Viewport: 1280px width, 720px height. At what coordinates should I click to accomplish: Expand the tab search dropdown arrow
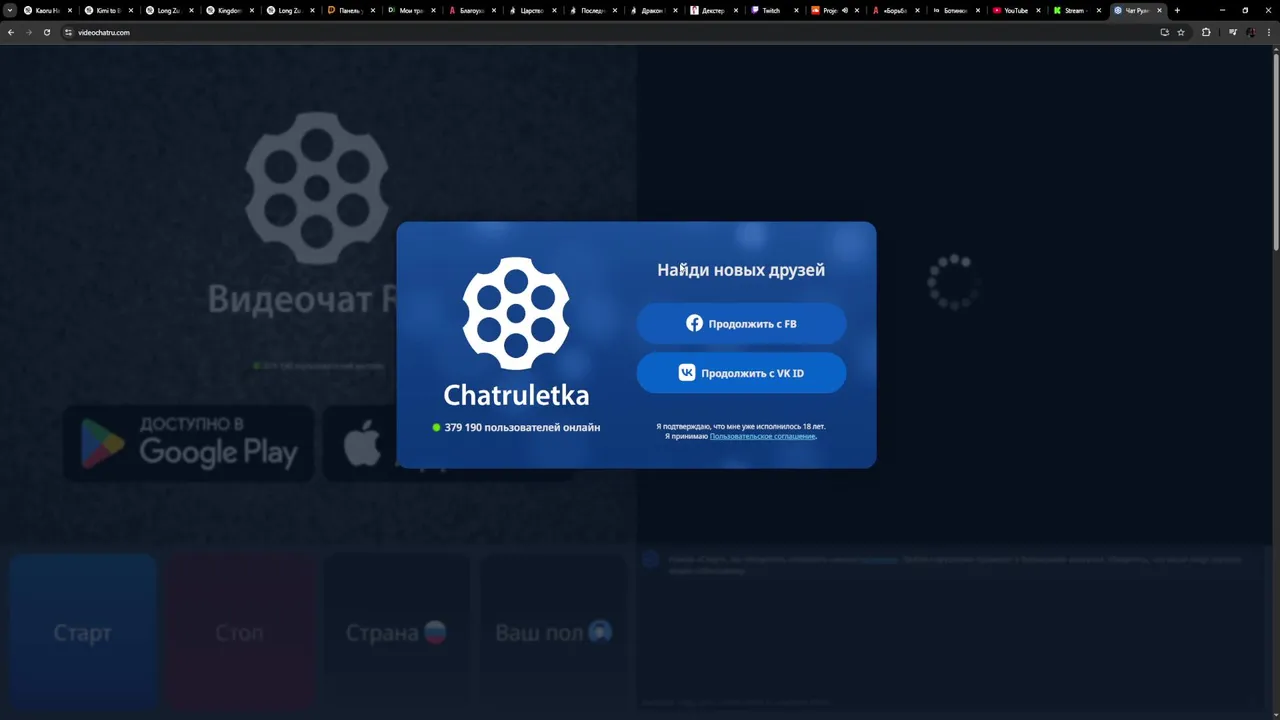tap(10, 10)
